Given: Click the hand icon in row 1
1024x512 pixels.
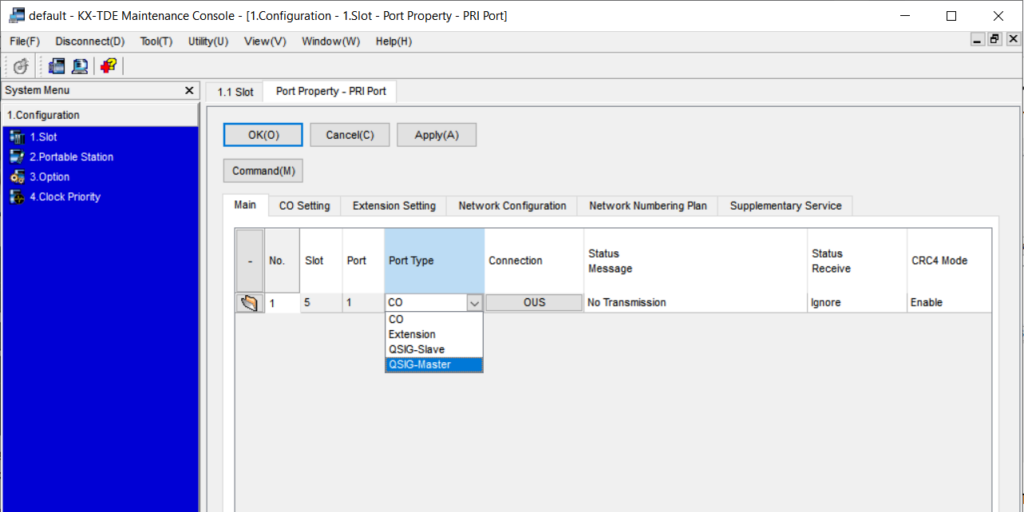Looking at the screenshot, I should pos(249,302).
